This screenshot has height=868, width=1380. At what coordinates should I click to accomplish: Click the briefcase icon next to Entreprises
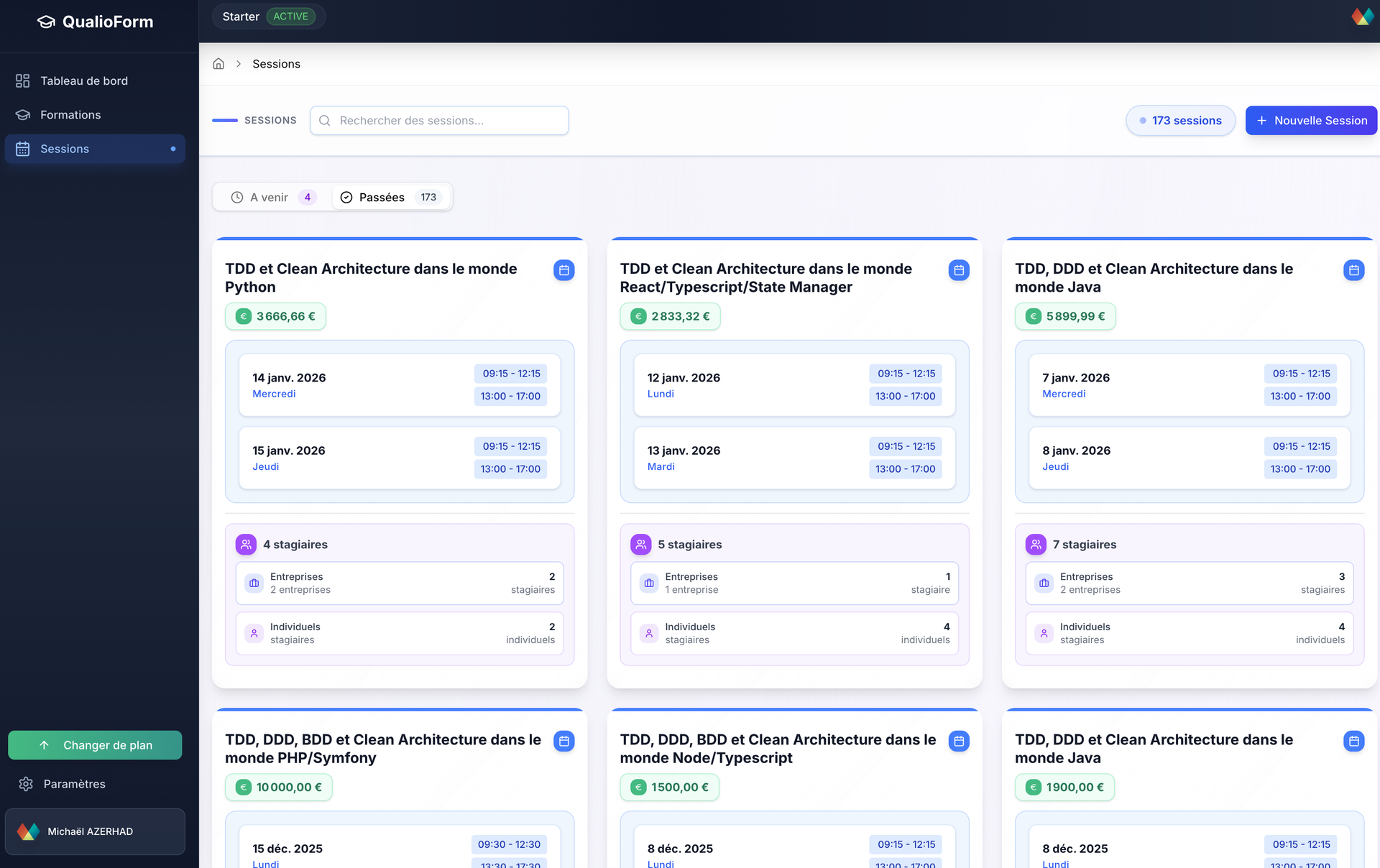click(x=254, y=583)
